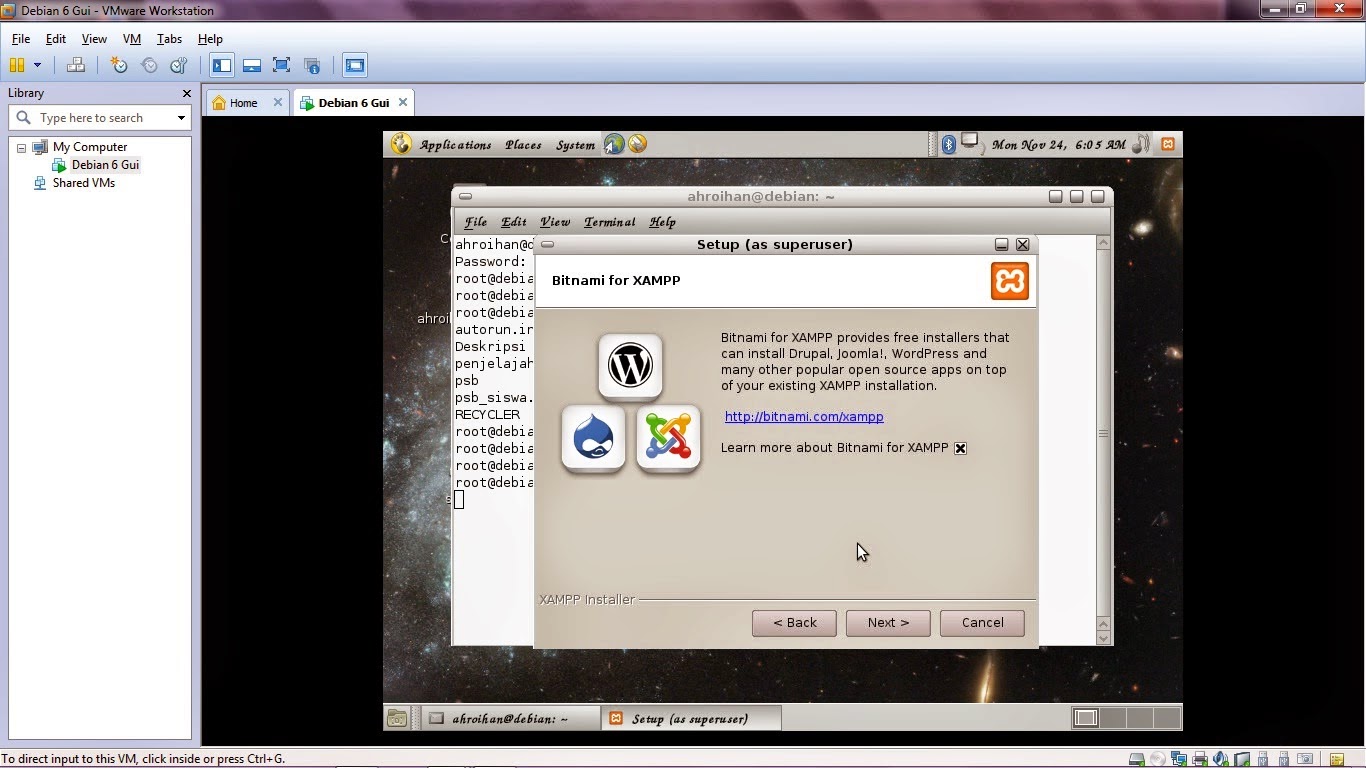
Task: Toggle the thumbnail bar icon
Action: [252, 66]
